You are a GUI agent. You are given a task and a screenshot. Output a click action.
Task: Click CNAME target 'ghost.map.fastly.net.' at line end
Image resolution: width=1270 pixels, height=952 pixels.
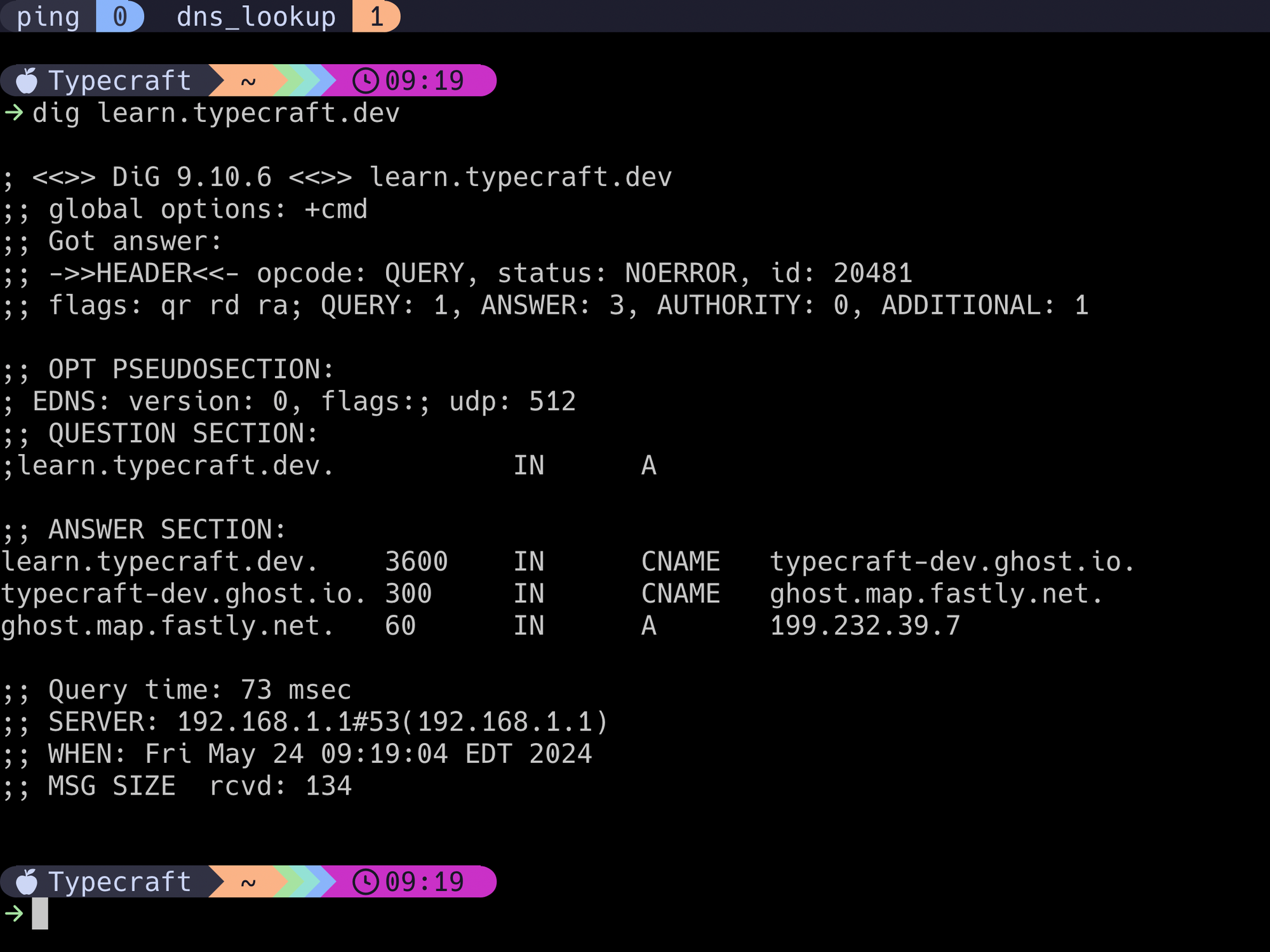(937, 594)
